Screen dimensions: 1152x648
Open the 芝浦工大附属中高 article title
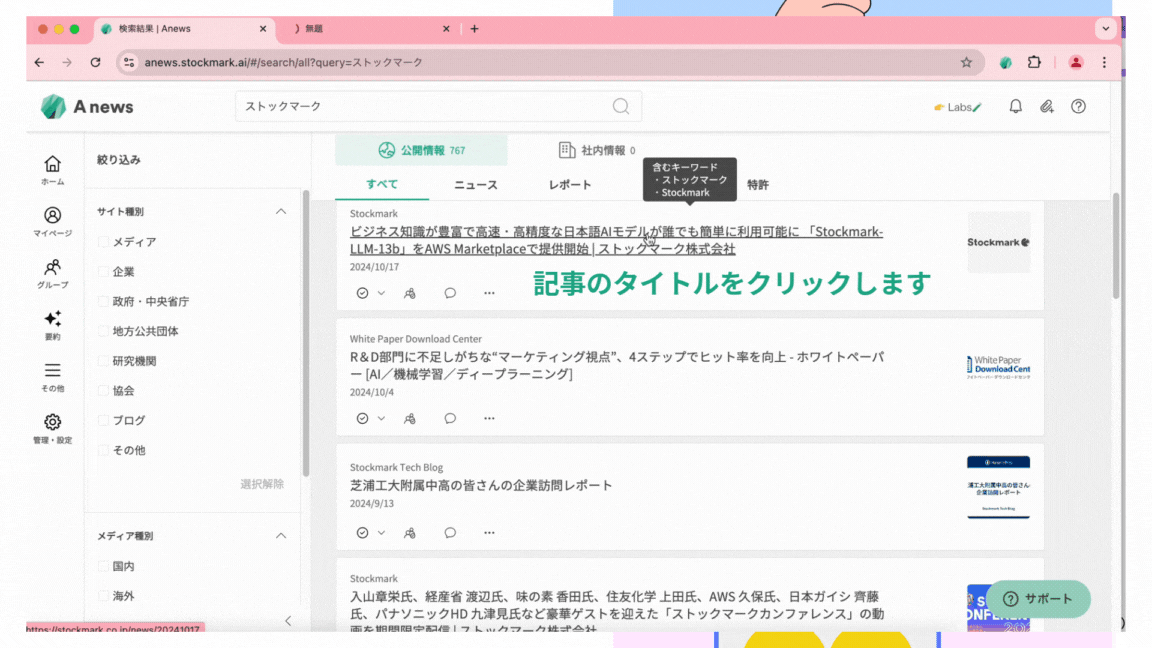pyautogui.click(x=481, y=485)
